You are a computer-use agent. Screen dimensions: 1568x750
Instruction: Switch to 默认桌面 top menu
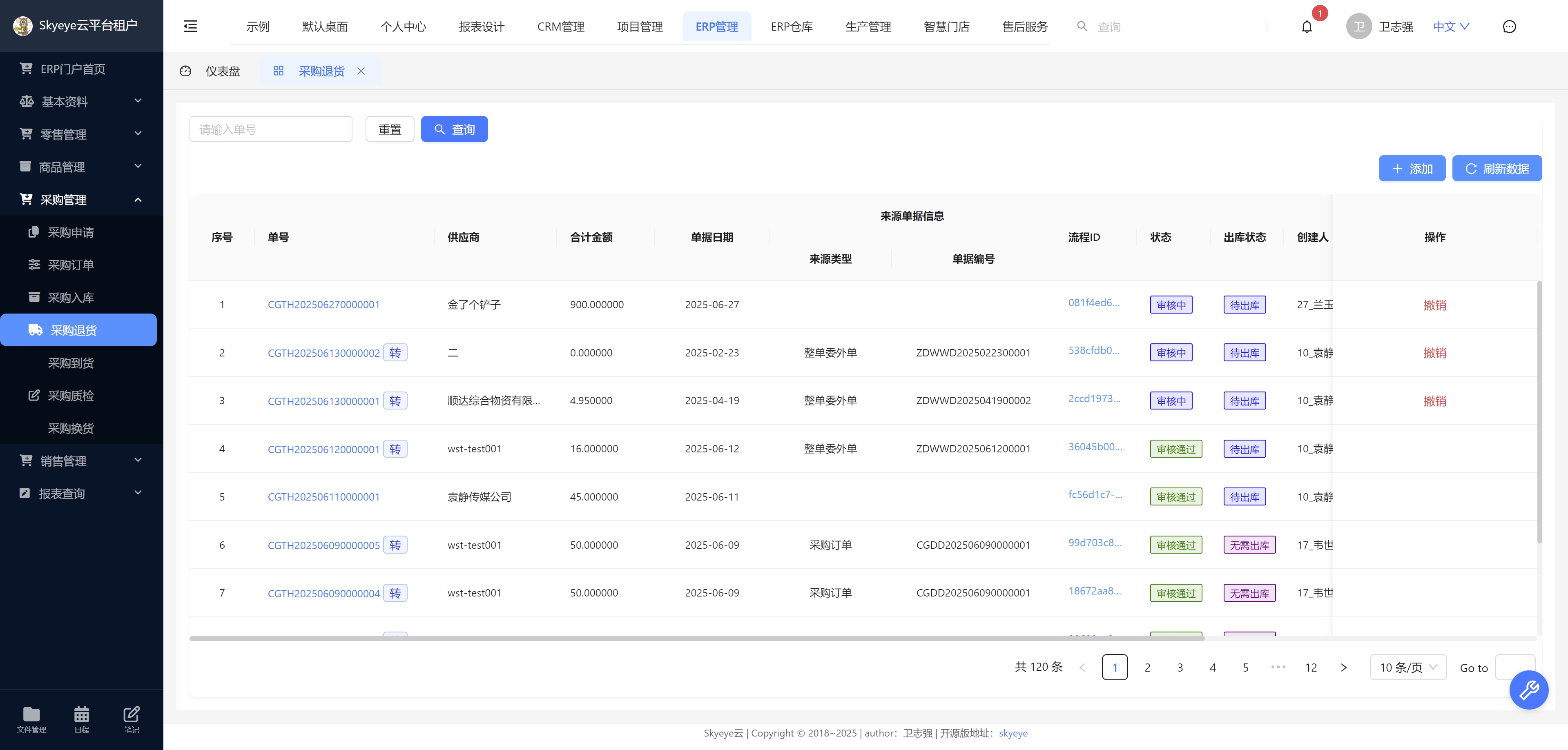(325, 27)
